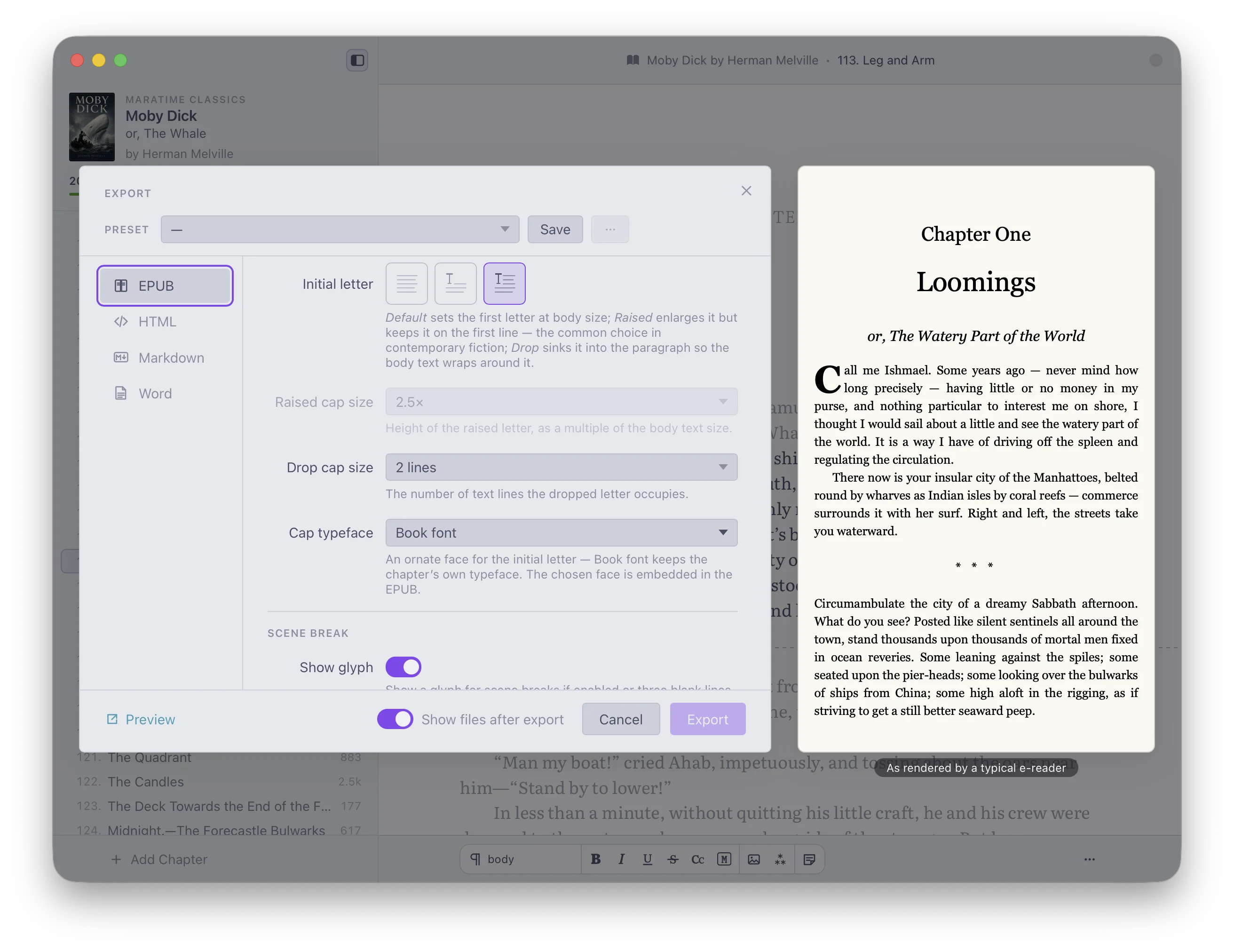Click the book icon in title bar

point(633,60)
